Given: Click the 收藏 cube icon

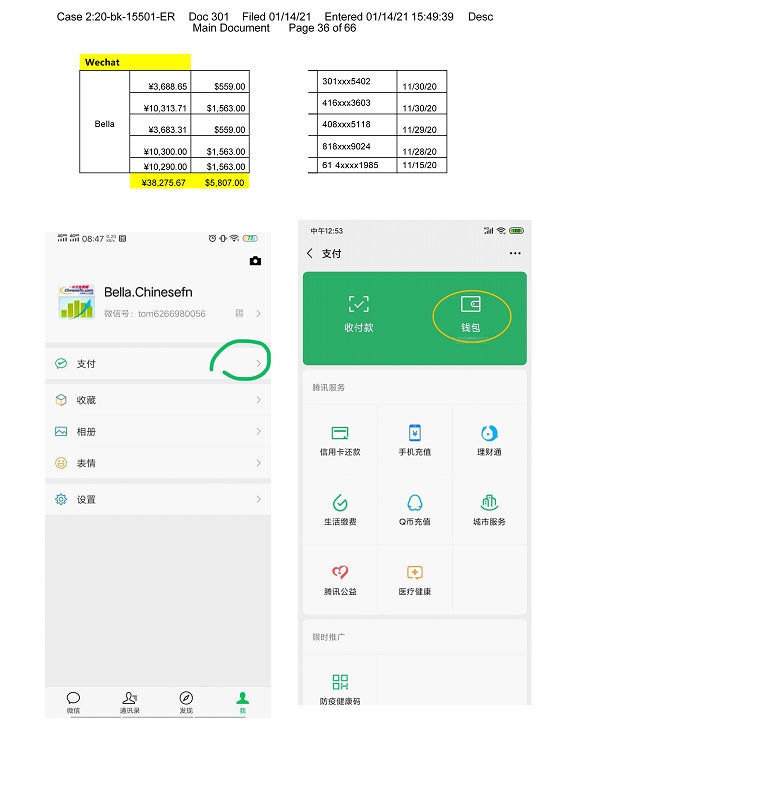Looking at the screenshot, I should tap(61, 399).
